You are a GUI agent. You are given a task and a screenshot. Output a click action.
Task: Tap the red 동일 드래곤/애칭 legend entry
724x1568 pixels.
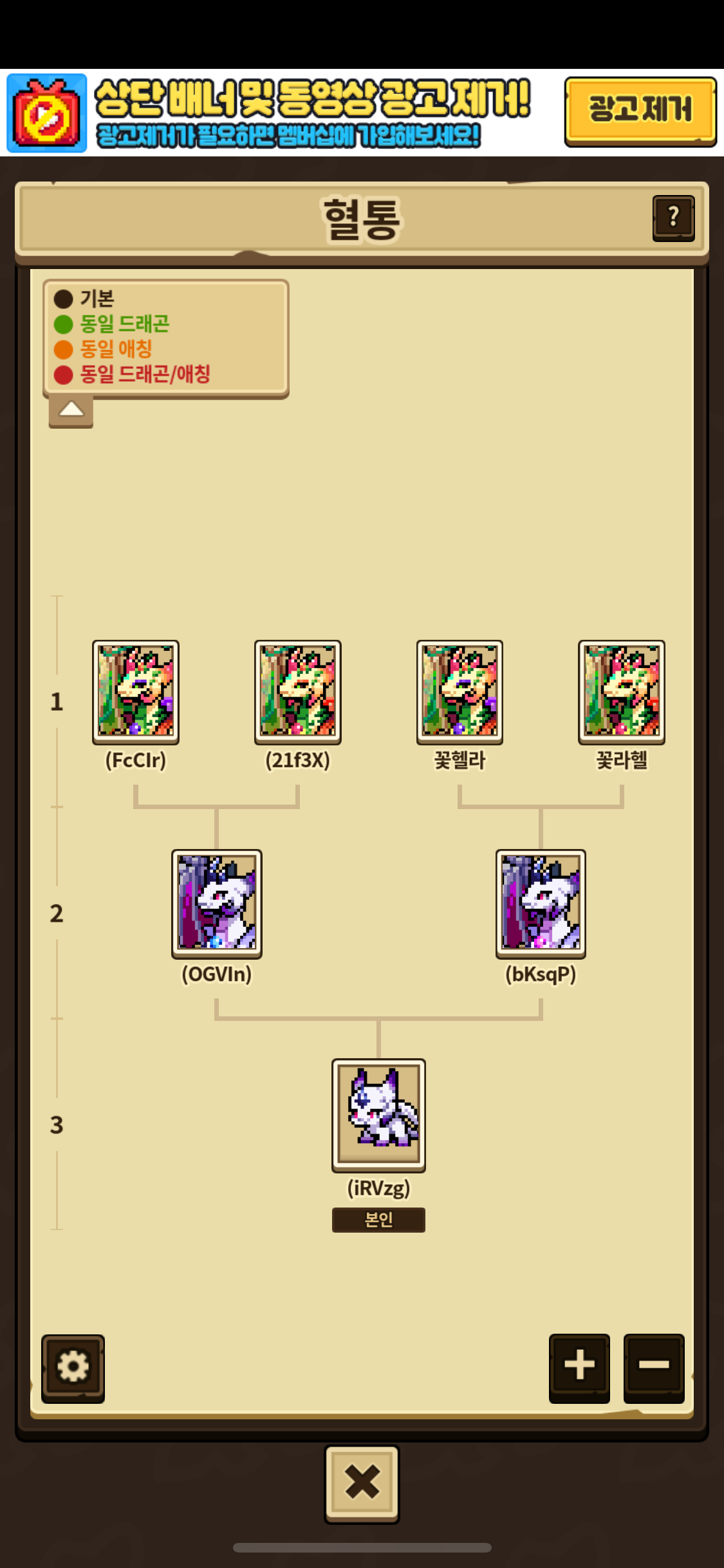tap(133, 374)
